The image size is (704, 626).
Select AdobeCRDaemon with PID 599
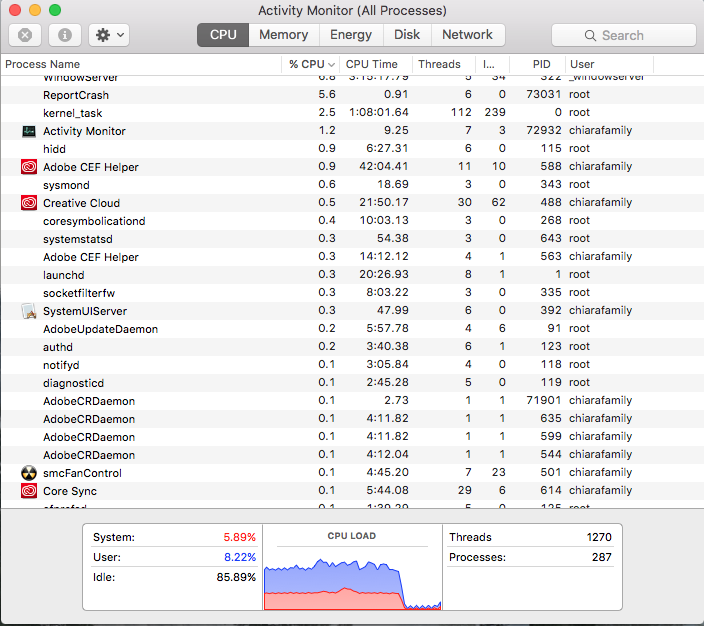pos(352,436)
